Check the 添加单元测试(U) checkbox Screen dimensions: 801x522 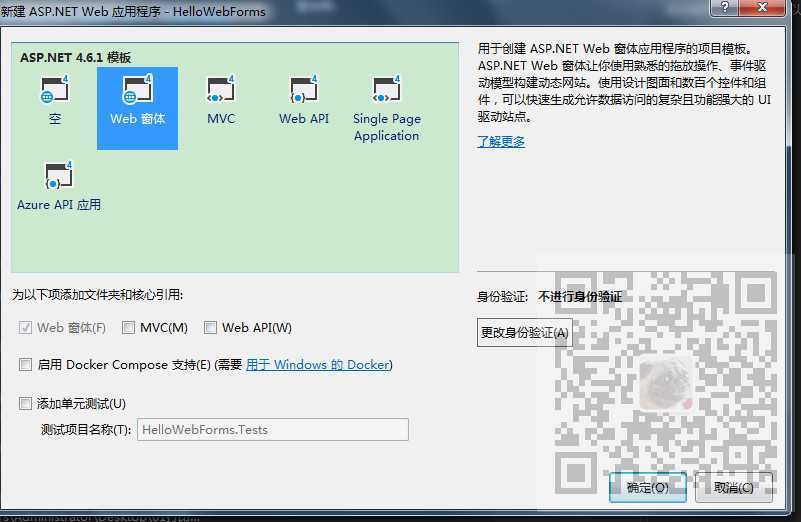(x=25, y=404)
